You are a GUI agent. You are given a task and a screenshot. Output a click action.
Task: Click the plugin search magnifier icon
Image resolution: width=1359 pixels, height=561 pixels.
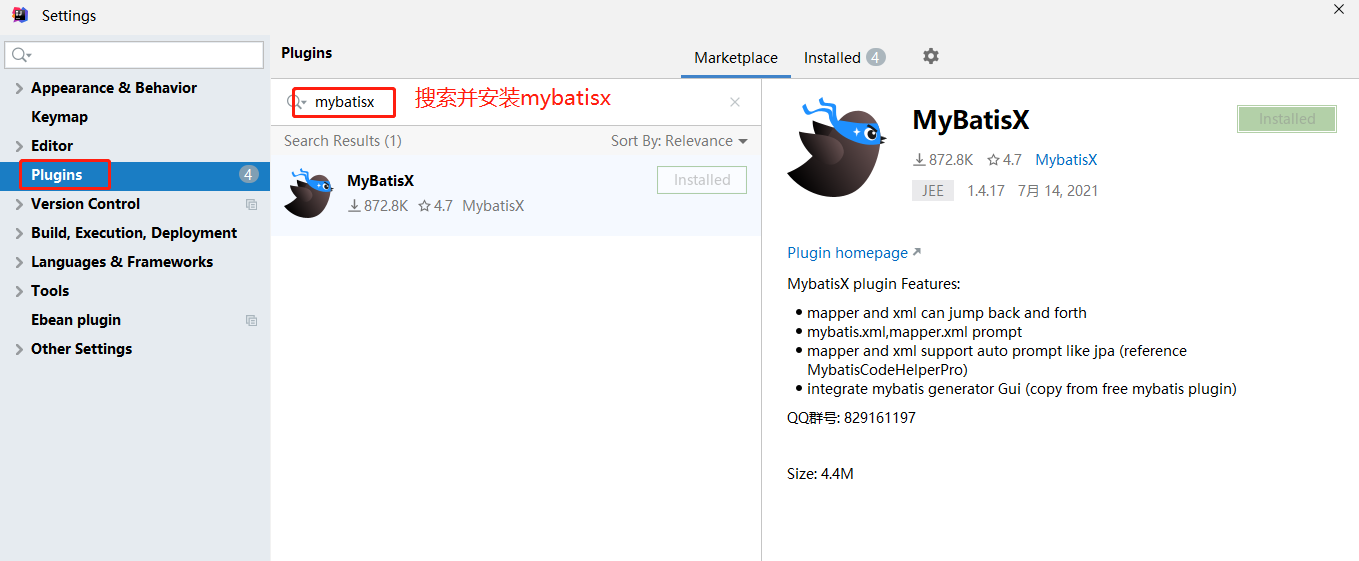tap(297, 102)
